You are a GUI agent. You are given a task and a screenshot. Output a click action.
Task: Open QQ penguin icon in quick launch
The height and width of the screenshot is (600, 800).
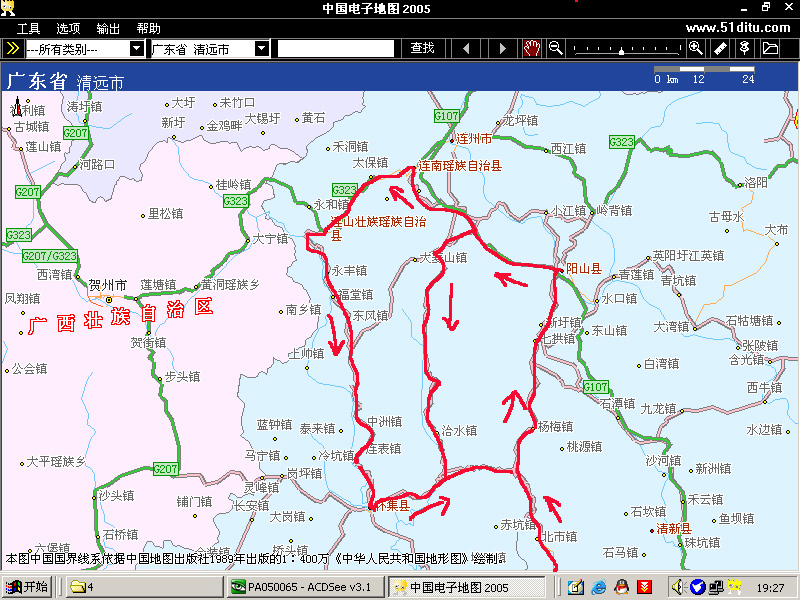click(621, 587)
